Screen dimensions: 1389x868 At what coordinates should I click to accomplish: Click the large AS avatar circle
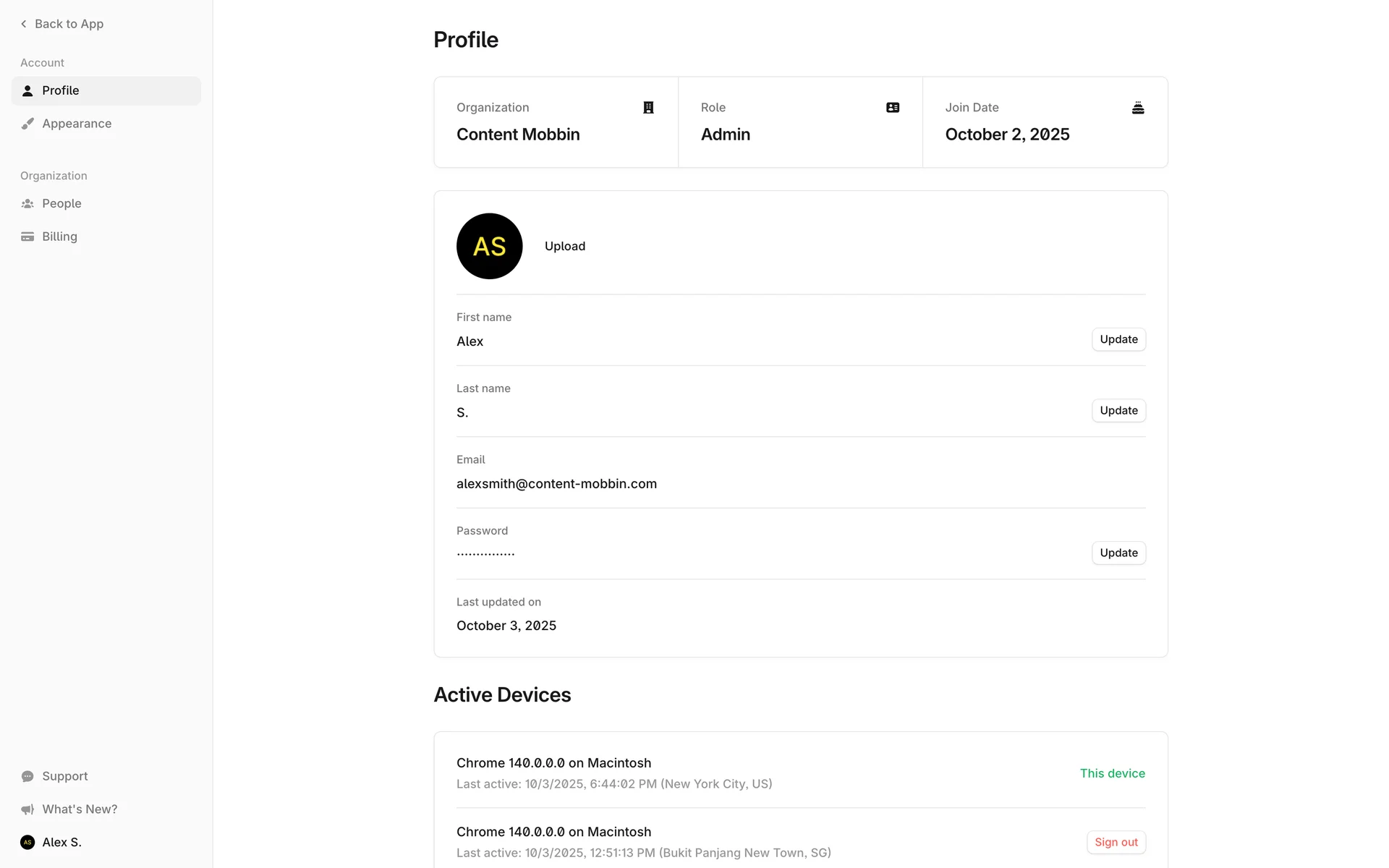489,246
